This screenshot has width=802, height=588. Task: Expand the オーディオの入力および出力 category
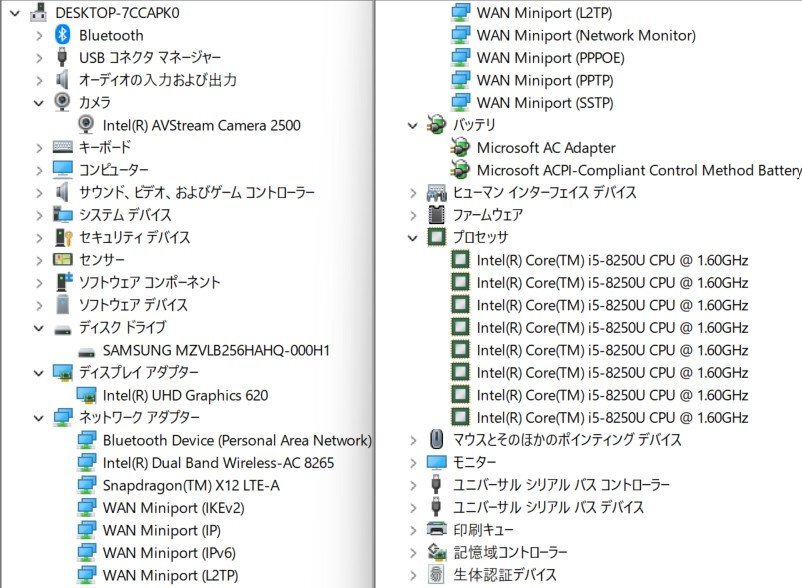click(x=39, y=80)
